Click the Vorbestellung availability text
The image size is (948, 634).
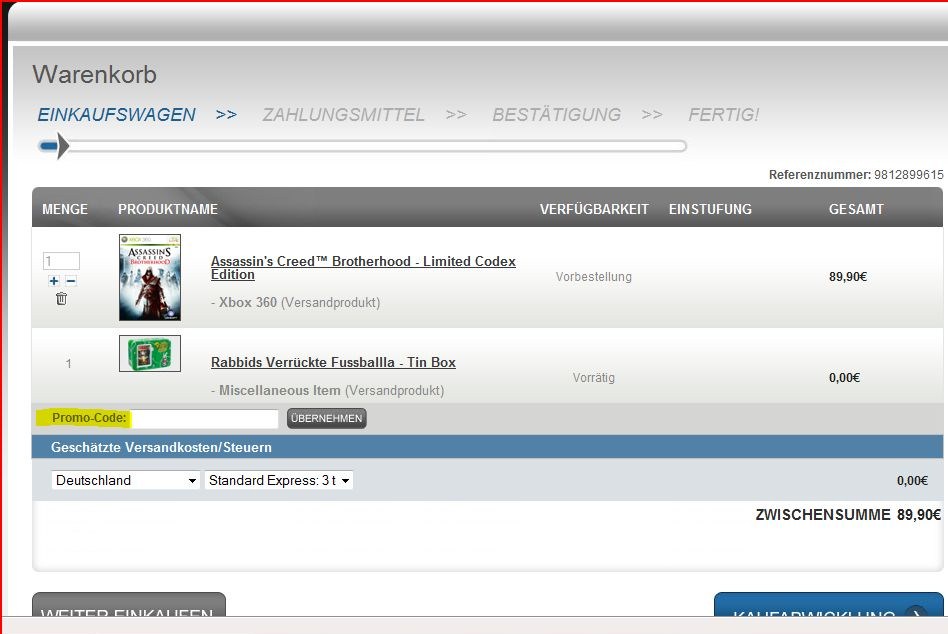[594, 277]
